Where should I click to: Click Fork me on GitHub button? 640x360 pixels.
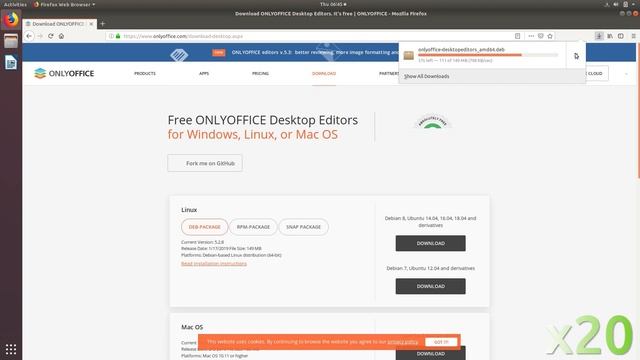[x=205, y=163]
